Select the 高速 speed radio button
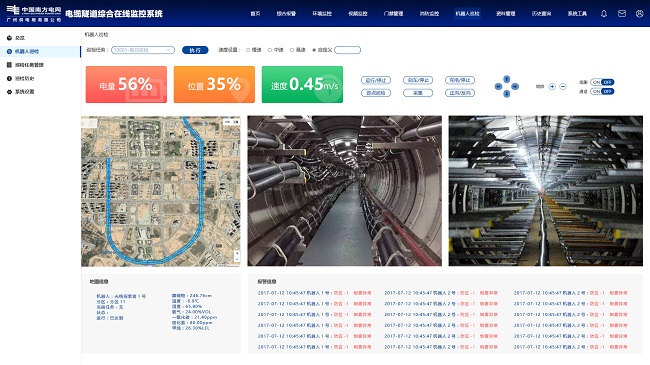 (292, 50)
